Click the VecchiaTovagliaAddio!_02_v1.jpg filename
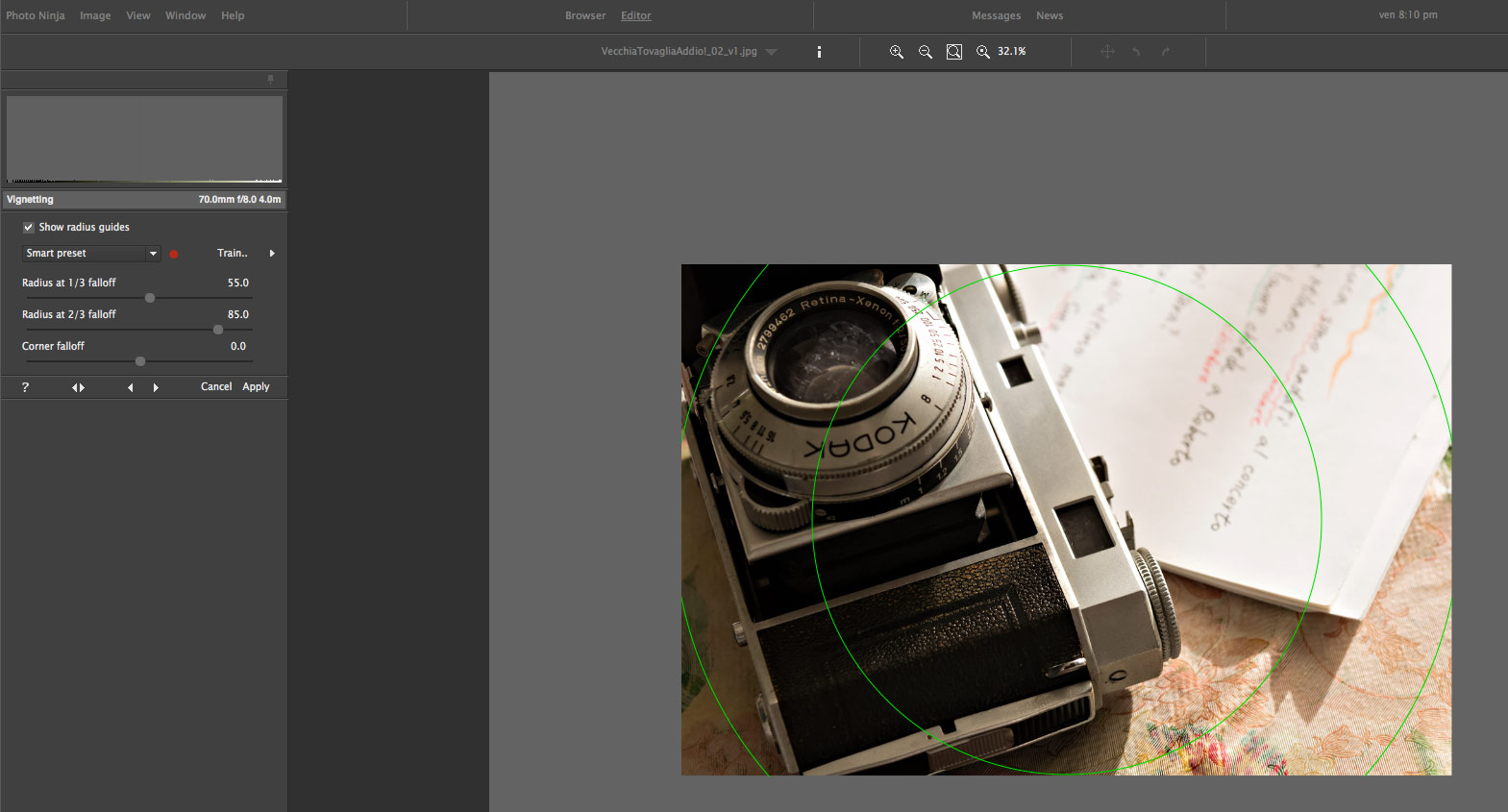 click(679, 52)
